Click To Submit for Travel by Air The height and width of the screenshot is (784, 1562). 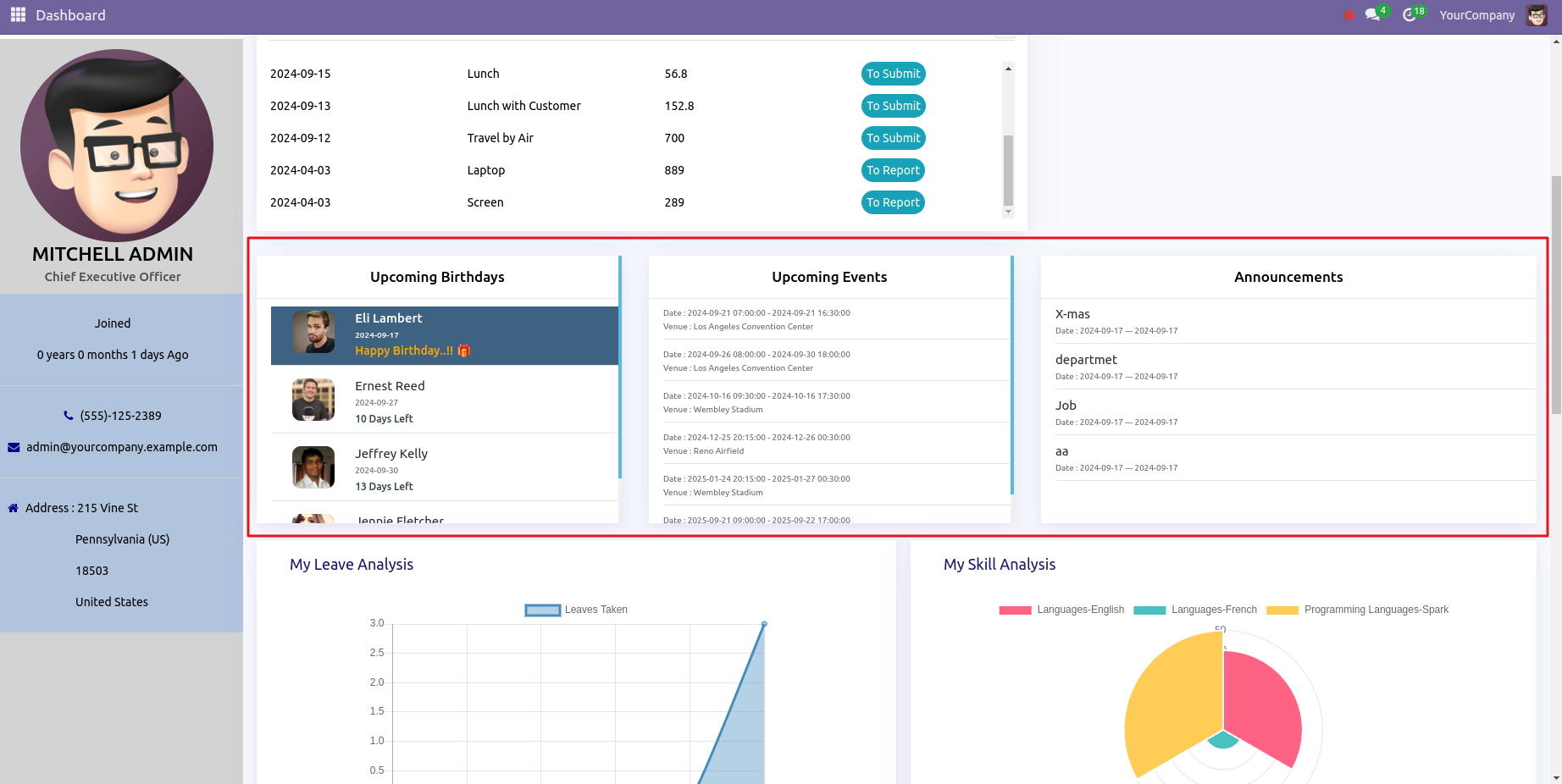[x=893, y=138]
